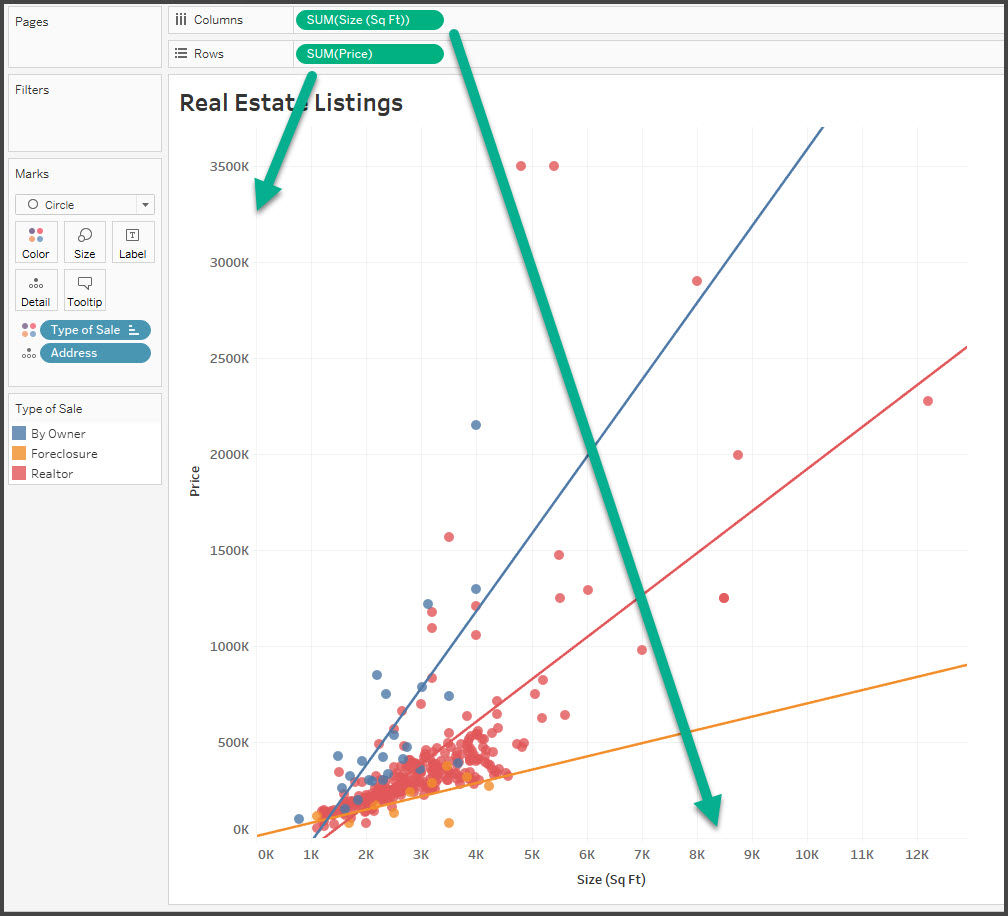Image resolution: width=1008 pixels, height=916 pixels.
Task: Open the SUM(Size (Sq Ft)) pill menu
Action: (x=369, y=19)
